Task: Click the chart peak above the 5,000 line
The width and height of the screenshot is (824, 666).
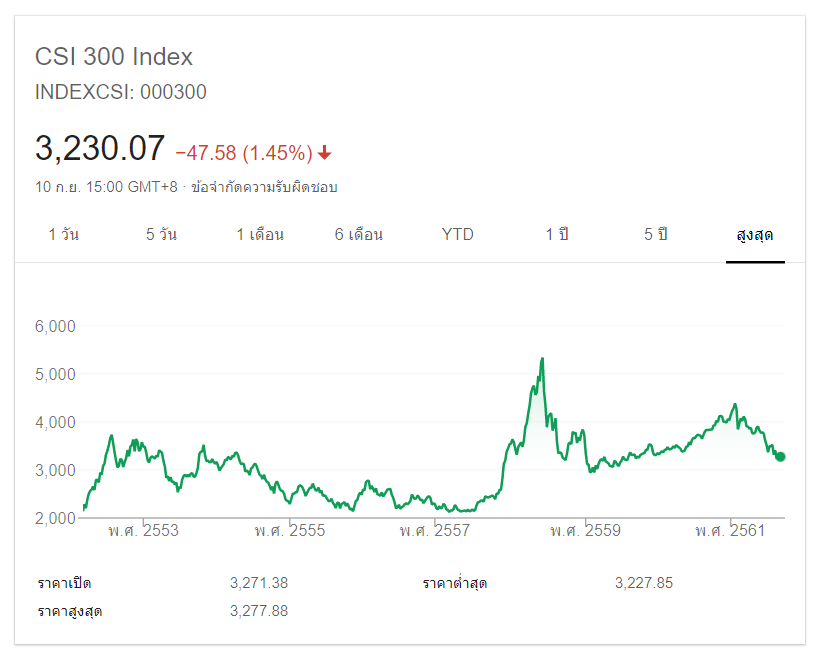Action: point(542,359)
